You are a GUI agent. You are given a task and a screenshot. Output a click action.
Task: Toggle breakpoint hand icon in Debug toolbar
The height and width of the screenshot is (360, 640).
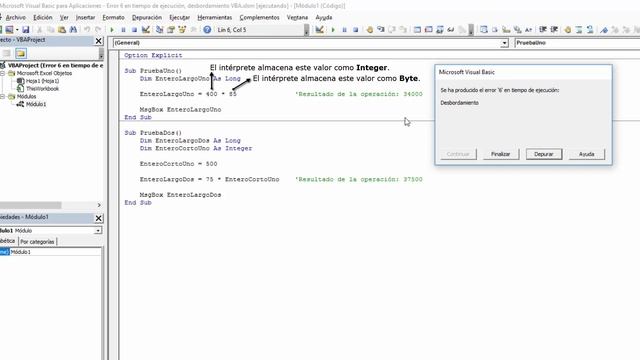(369, 30)
